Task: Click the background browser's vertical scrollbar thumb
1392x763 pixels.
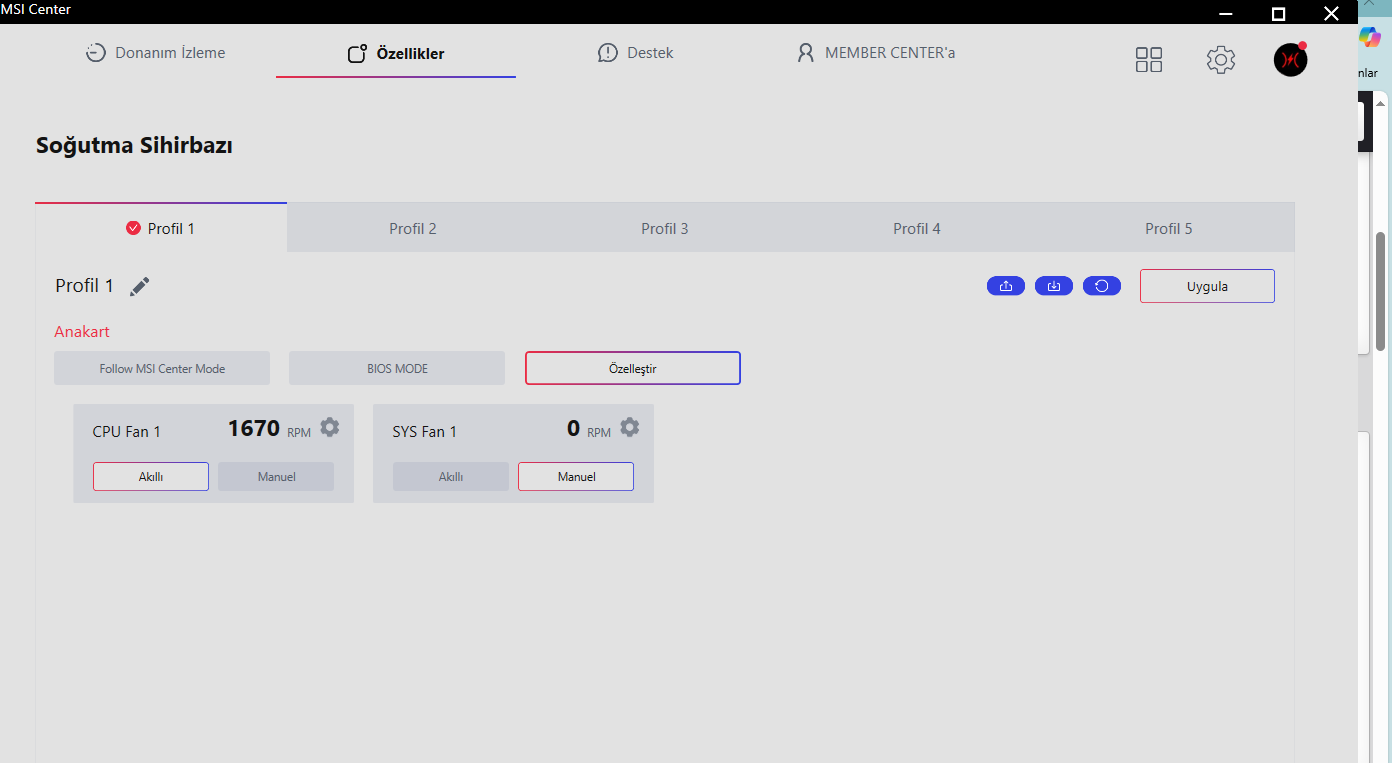Action: (x=1381, y=291)
